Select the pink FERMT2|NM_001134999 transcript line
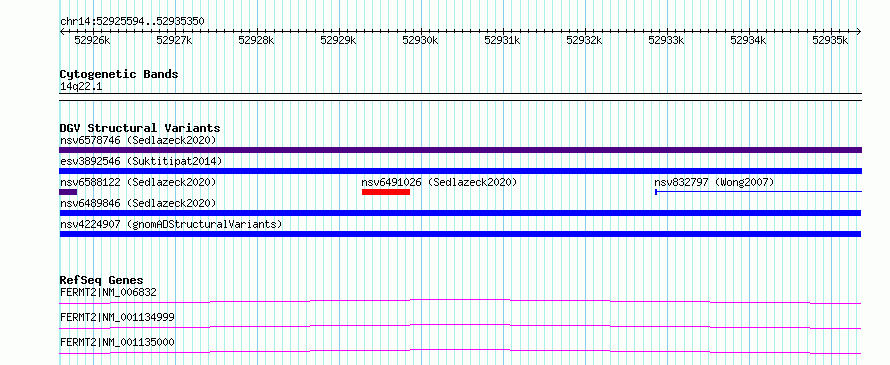The image size is (890, 365). tap(460, 326)
